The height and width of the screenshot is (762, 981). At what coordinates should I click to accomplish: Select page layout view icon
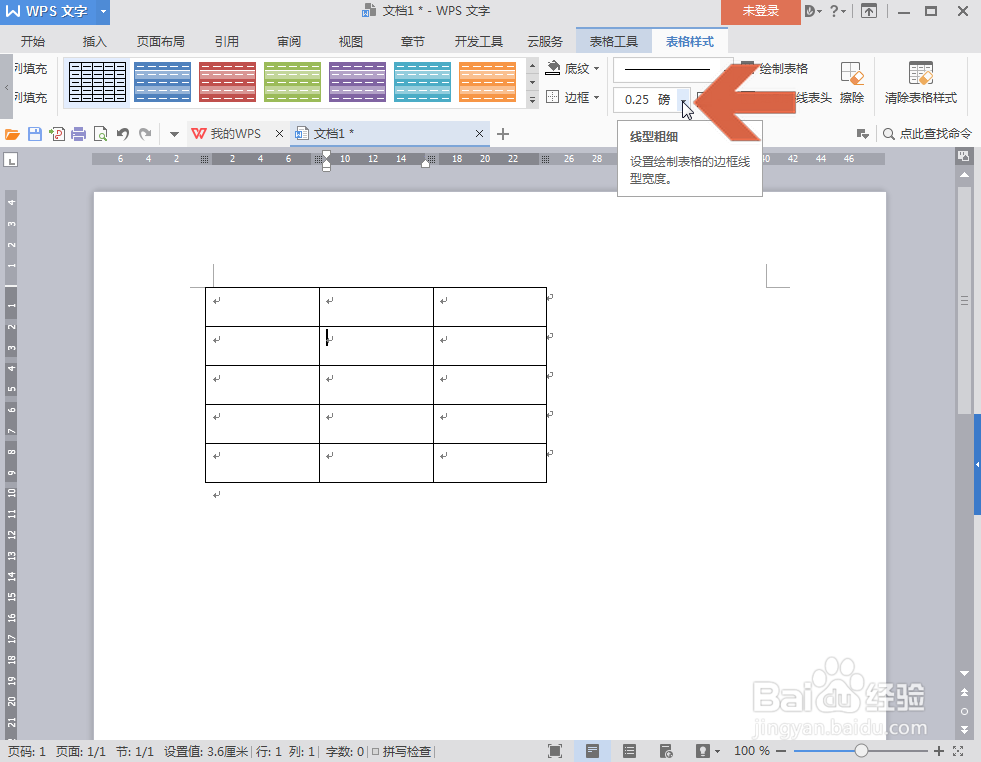(x=592, y=751)
